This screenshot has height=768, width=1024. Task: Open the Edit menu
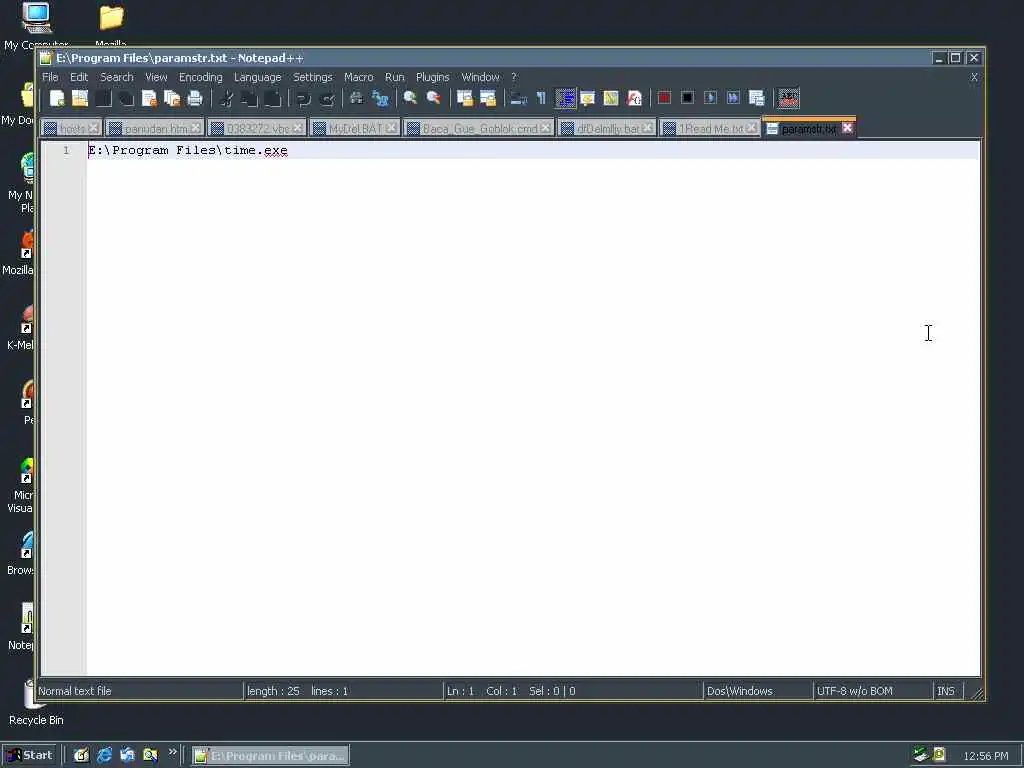(x=79, y=77)
